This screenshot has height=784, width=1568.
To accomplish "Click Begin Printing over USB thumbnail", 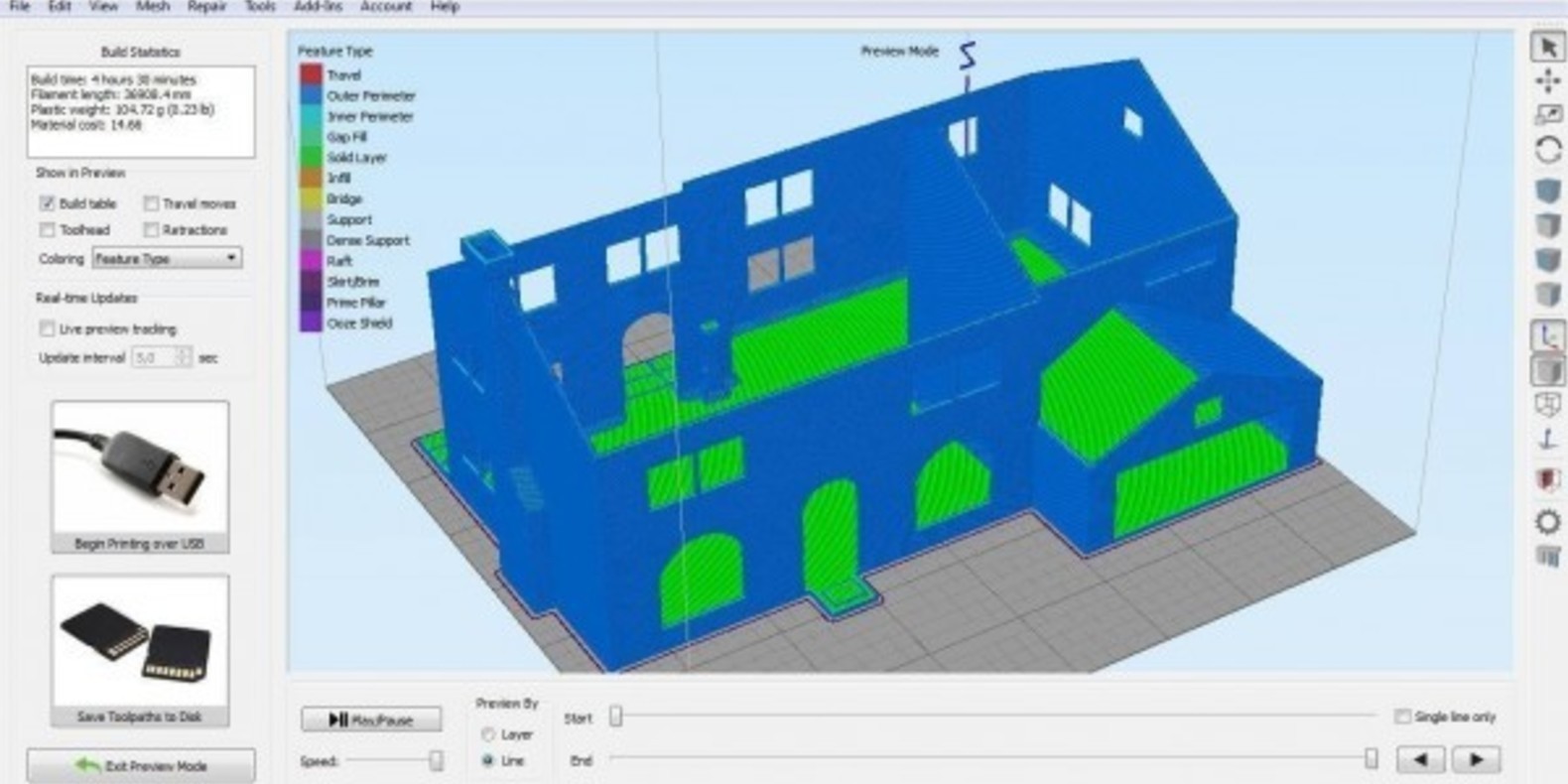I will click(140, 474).
